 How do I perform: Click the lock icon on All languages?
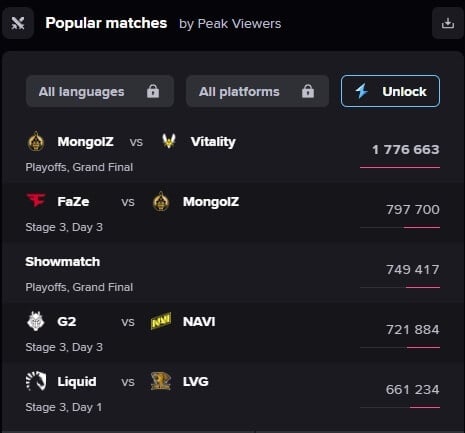point(153,91)
